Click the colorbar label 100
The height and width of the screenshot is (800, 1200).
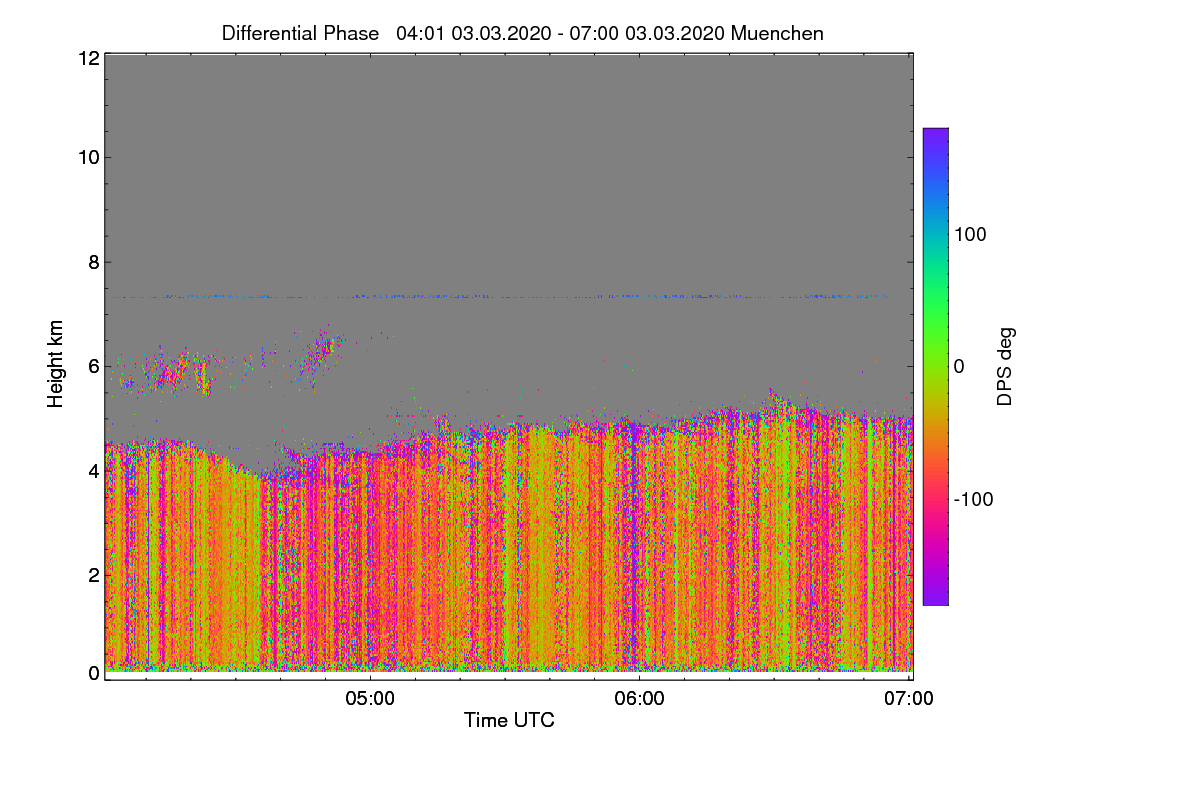pos(970,234)
